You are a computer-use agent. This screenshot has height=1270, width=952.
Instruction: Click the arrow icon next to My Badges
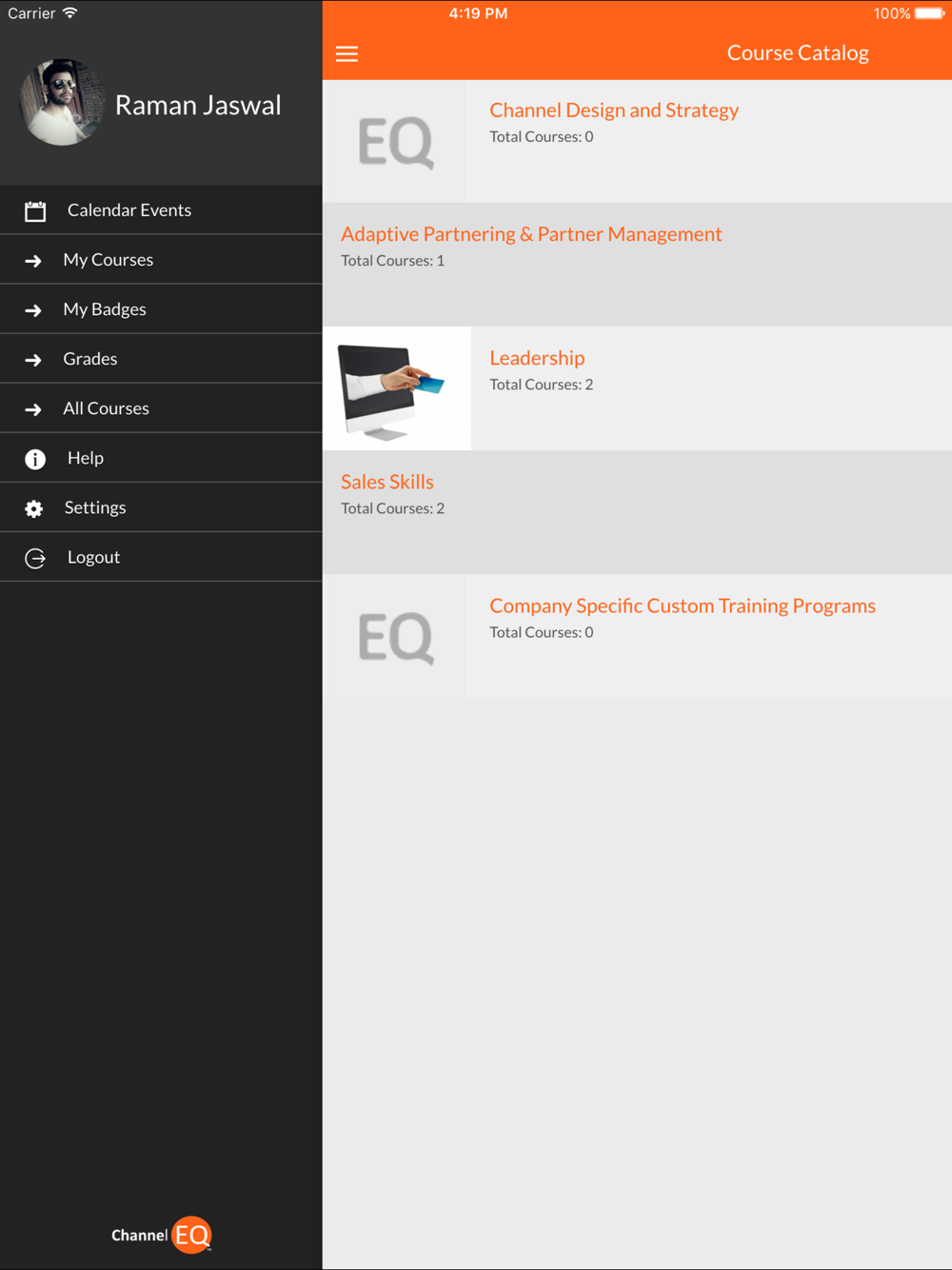tap(33, 310)
